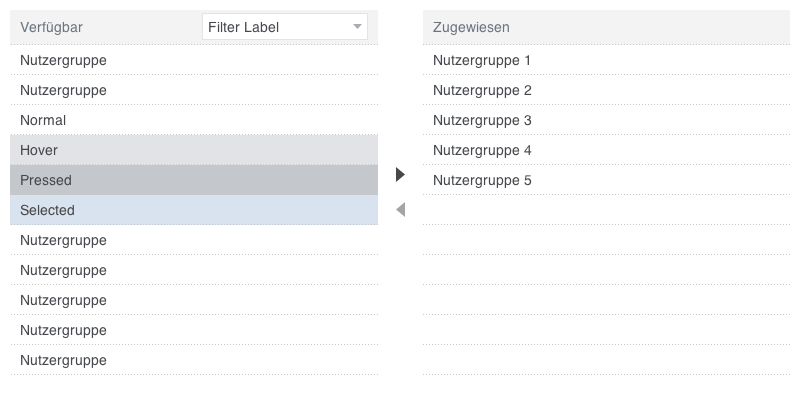Select the Normal list item
The image size is (800, 395).
pyautogui.click(x=194, y=120)
